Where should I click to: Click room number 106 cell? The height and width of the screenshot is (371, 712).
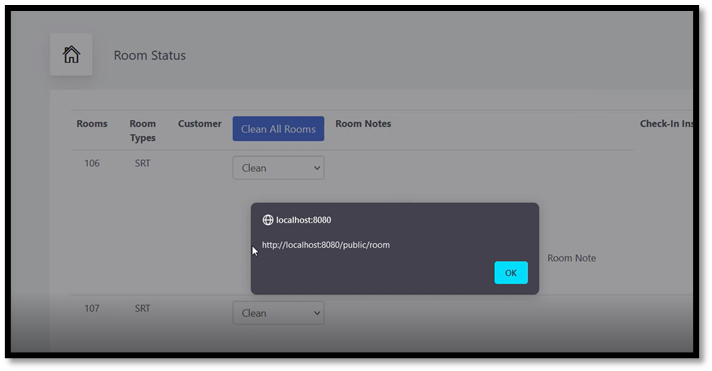coord(92,163)
